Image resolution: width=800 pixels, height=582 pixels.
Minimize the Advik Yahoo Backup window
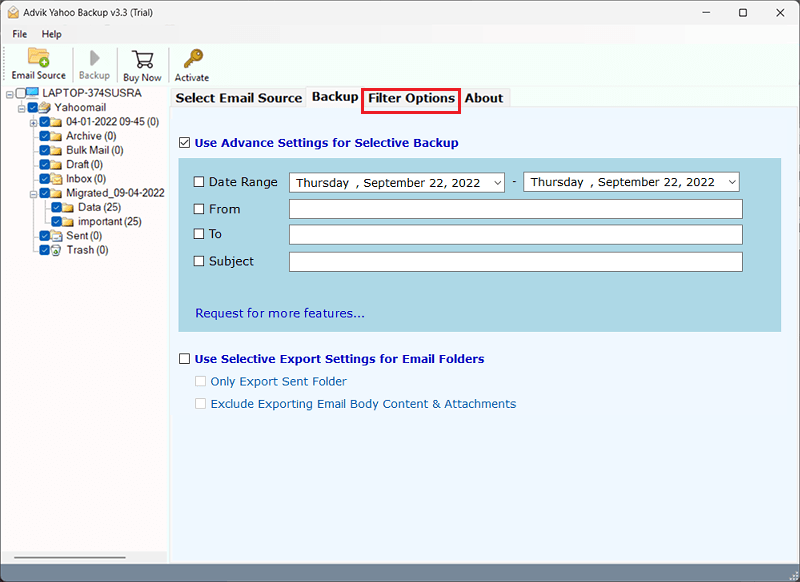[706, 13]
